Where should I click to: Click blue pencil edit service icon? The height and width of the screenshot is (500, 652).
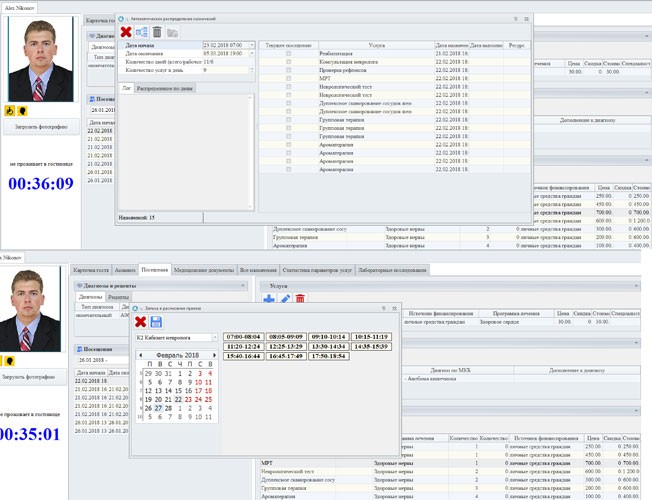(x=284, y=298)
